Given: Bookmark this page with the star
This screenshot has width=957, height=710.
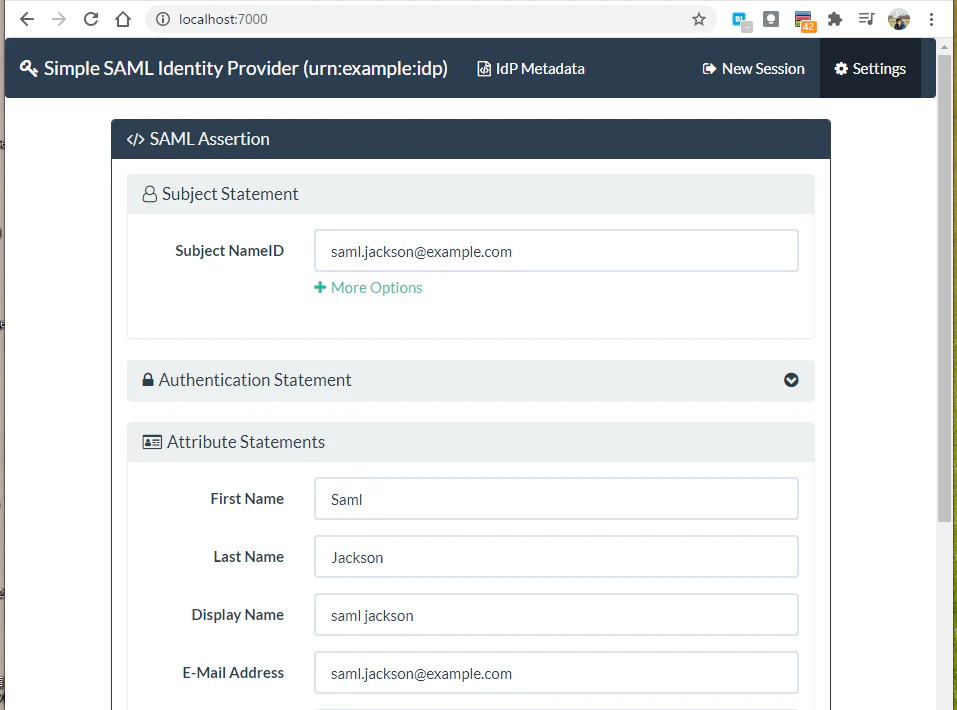Looking at the screenshot, I should (699, 20).
